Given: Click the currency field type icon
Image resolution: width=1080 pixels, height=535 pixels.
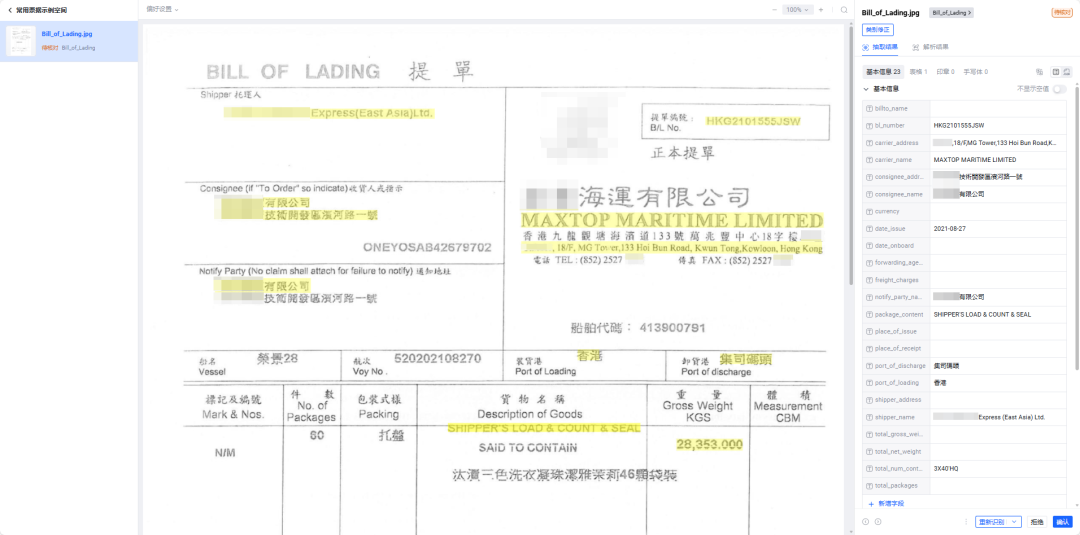Looking at the screenshot, I should (x=869, y=211).
